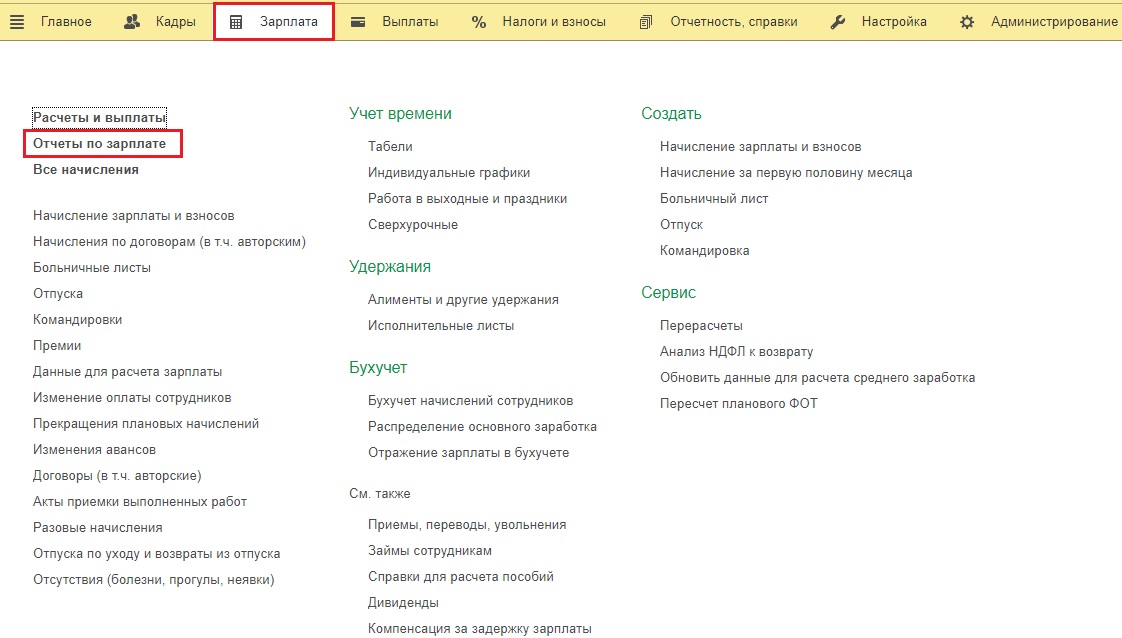Open the Дивиденды link
The height and width of the screenshot is (638, 1122).
(403, 603)
